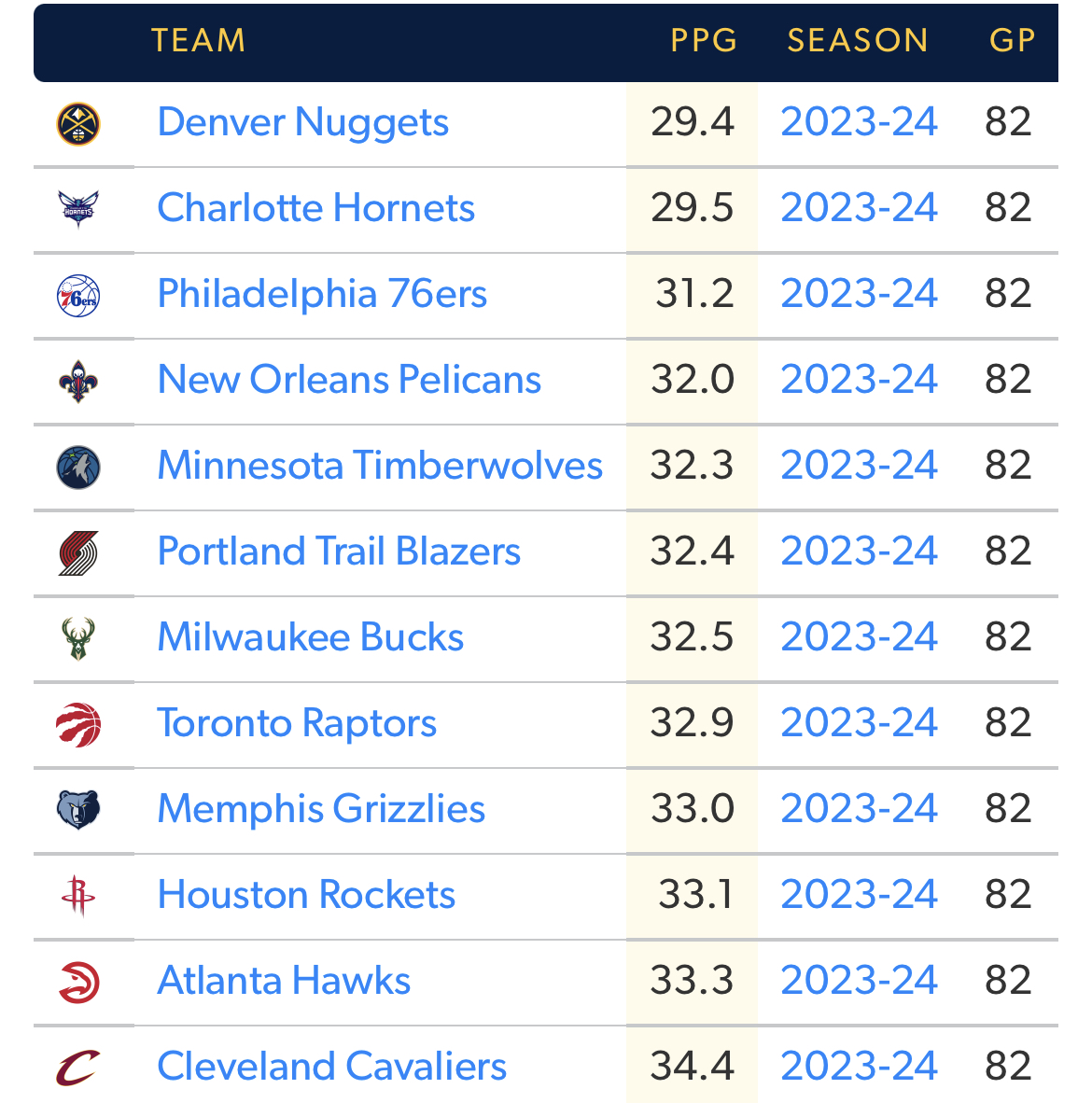Viewport: 1092px width, 1103px height.
Task: Click the Denver Nuggets logo icon
Action: pyautogui.click(x=78, y=123)
